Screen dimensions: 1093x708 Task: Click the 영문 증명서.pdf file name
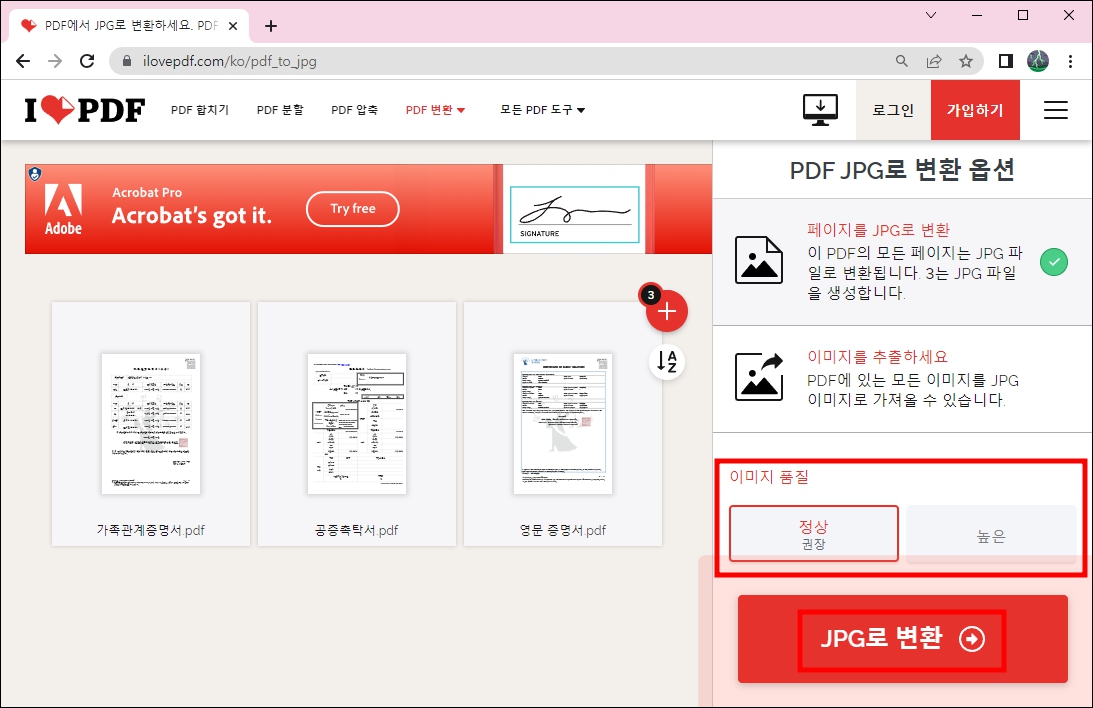(563, 530)
